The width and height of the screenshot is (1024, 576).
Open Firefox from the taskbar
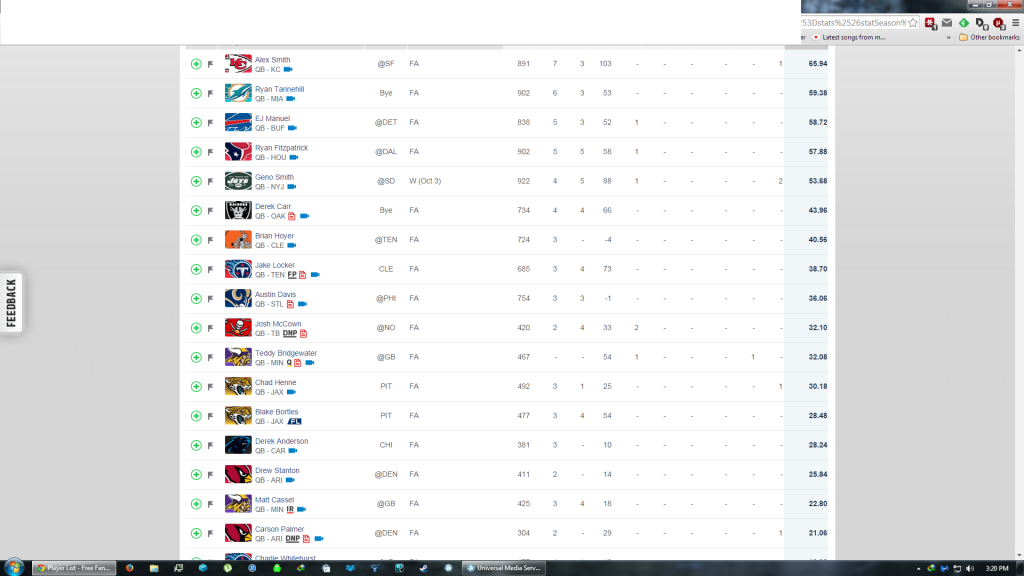[129, 568]
